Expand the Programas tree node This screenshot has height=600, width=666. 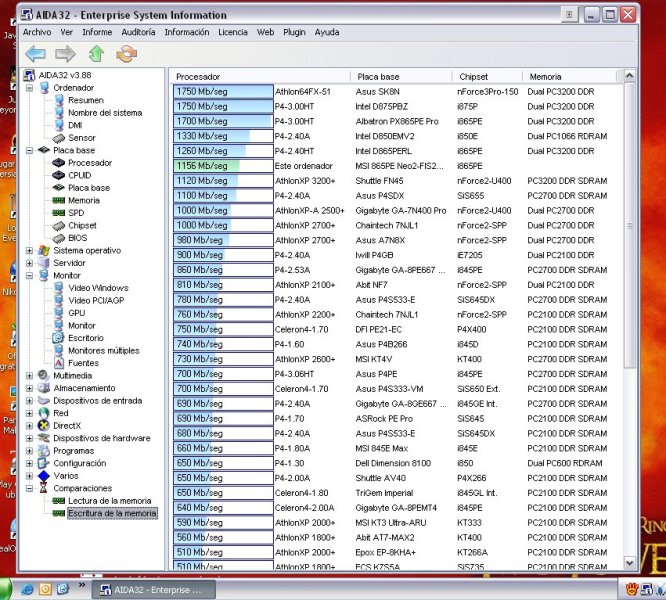point(29,451)
